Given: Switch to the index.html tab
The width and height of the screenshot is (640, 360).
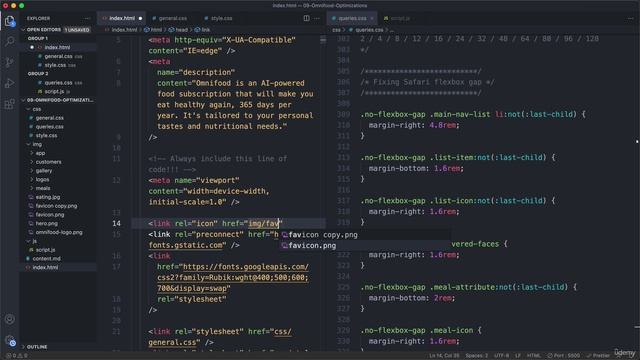Looking at the screenshot, I should point(122,18).
